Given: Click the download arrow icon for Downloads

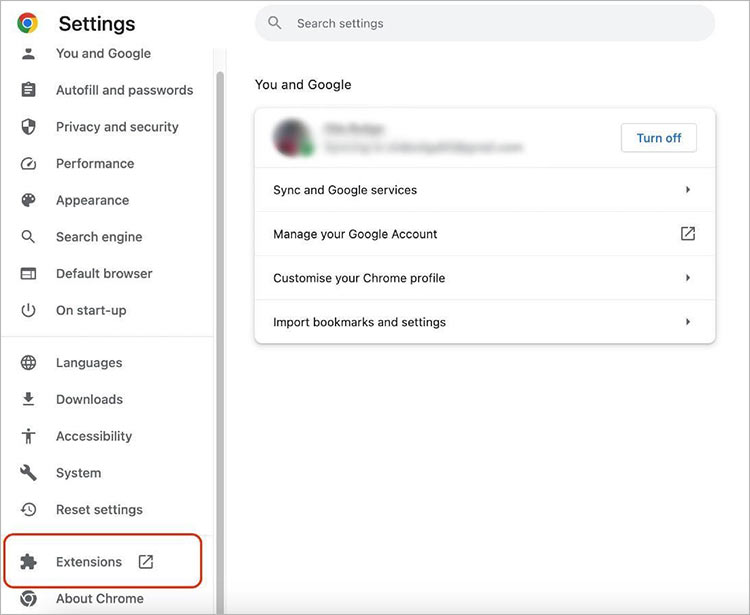Looking at the screenshot, I should pos(28,399).
